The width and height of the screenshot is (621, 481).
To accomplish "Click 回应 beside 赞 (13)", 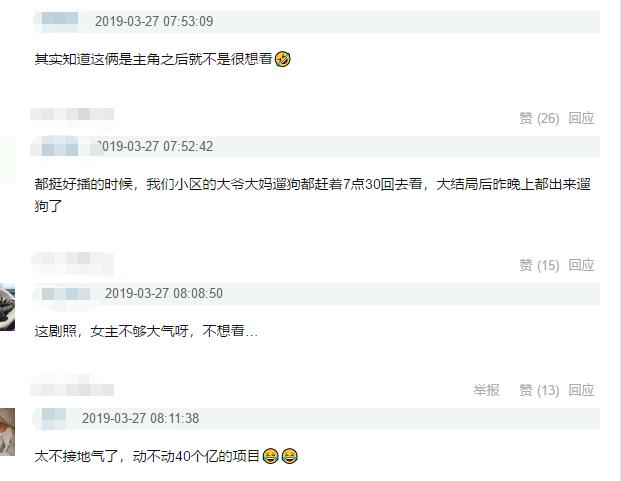I will [x=581, y=390].
